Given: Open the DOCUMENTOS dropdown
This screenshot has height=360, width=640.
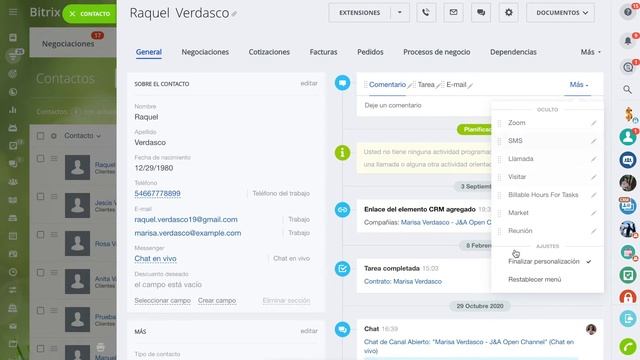Looking at the screenshot, I should pos(560,13).
